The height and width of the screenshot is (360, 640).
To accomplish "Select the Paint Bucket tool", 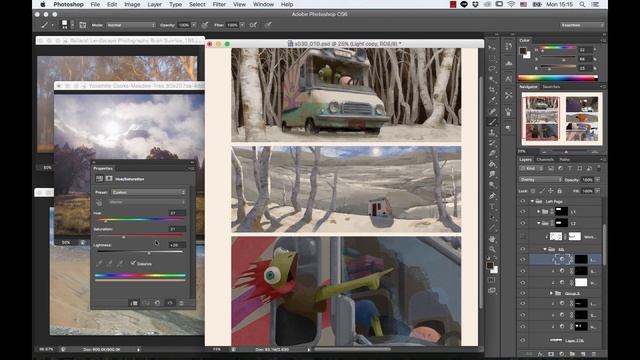I will pos(492,164).
